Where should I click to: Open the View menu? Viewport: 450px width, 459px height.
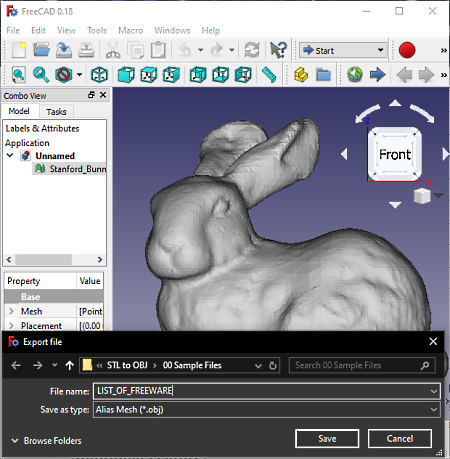(x=66, y=30)
